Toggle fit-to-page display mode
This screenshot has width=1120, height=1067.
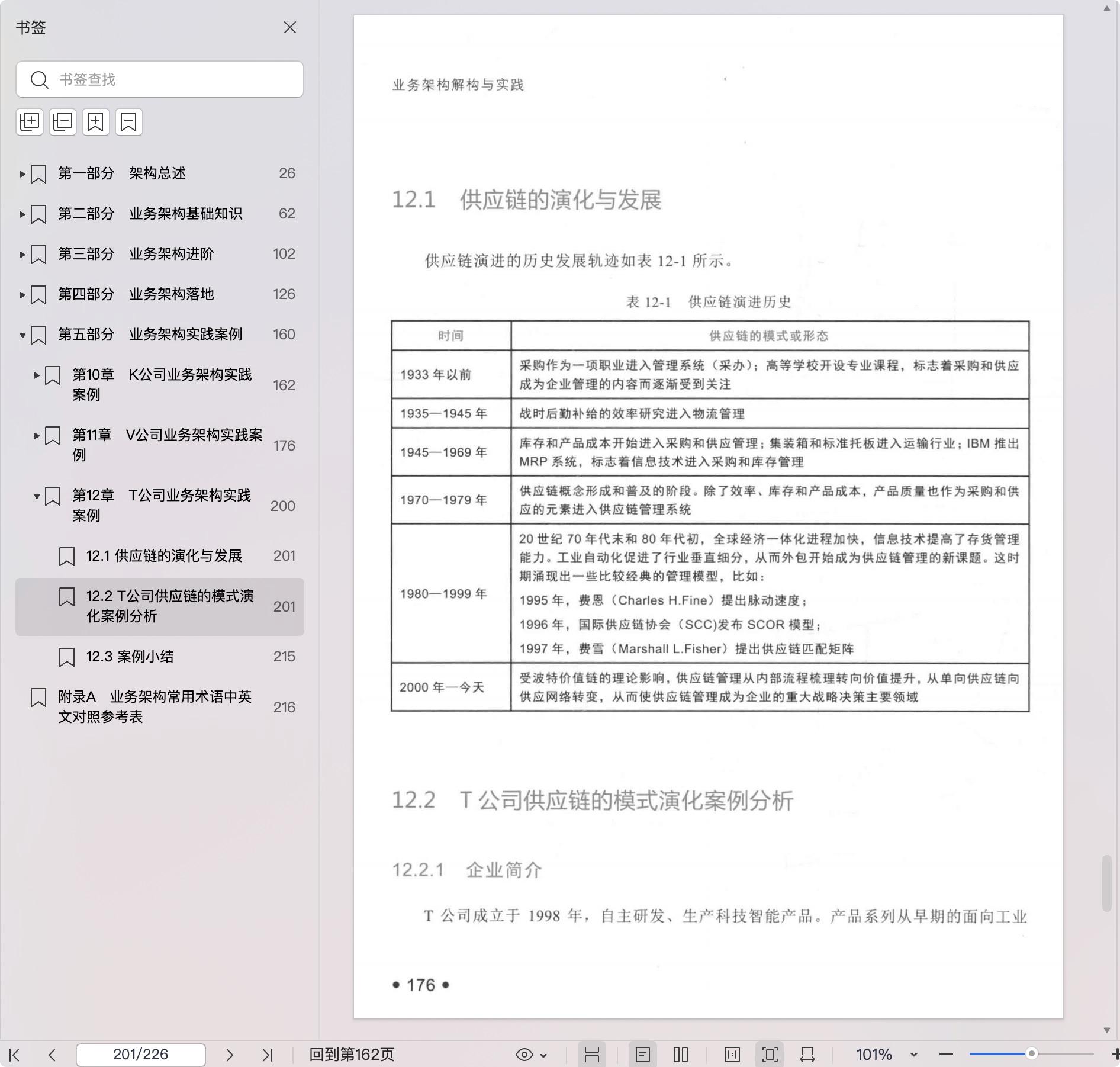[x=770, y=1055]
